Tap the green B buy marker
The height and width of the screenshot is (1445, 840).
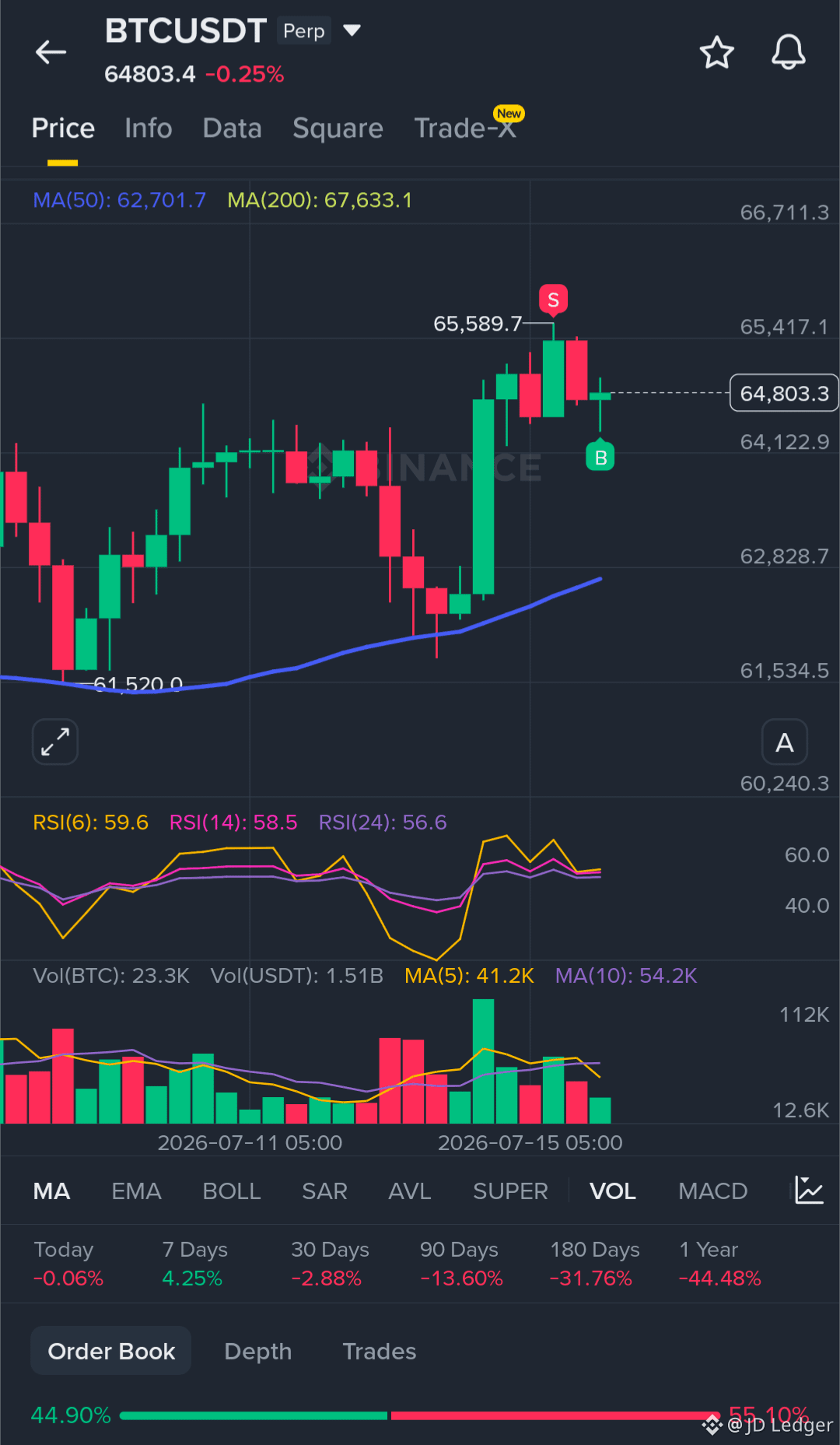pos(600,458)
